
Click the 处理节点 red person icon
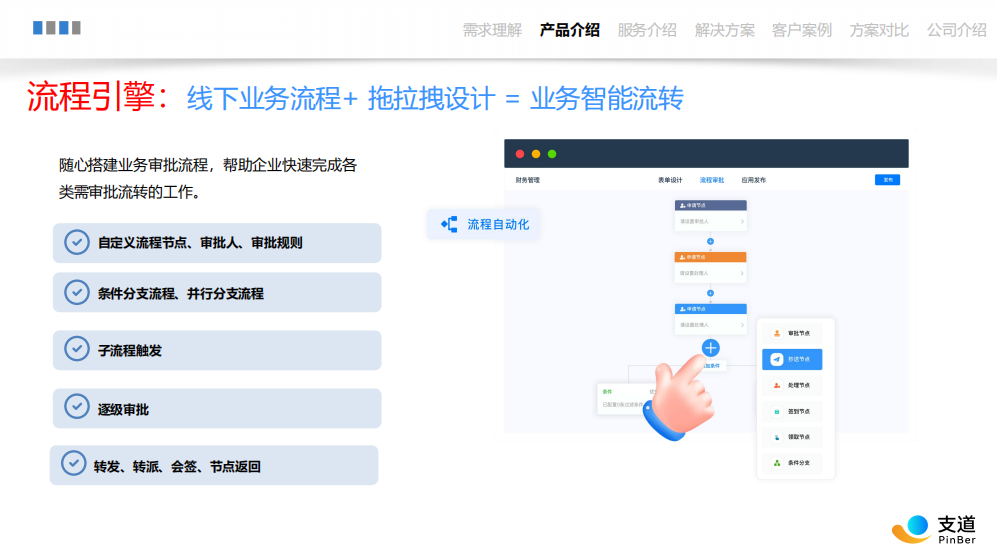[x=777, y=385]
